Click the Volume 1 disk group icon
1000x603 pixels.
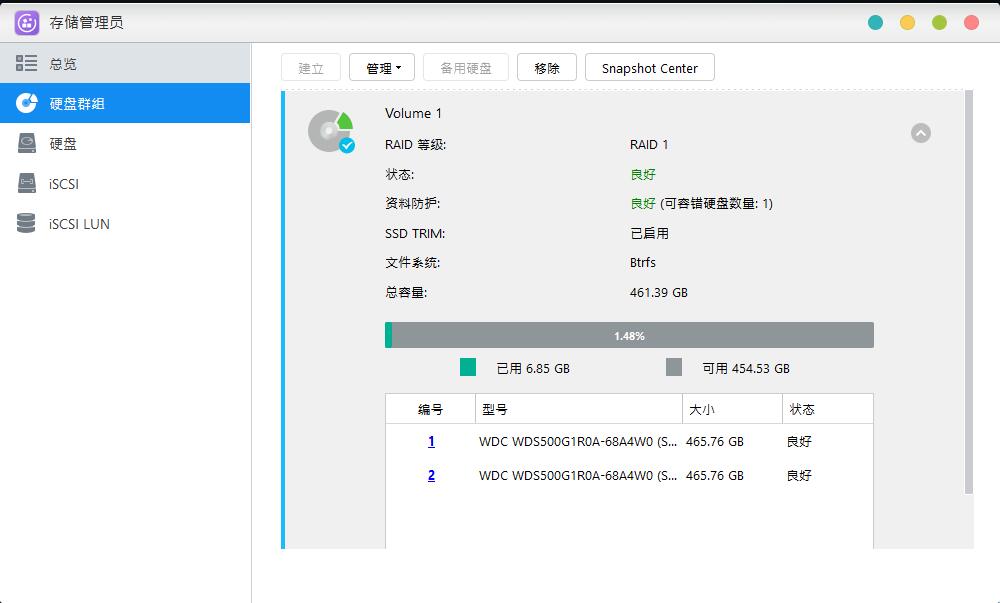(x=330, y=131)
